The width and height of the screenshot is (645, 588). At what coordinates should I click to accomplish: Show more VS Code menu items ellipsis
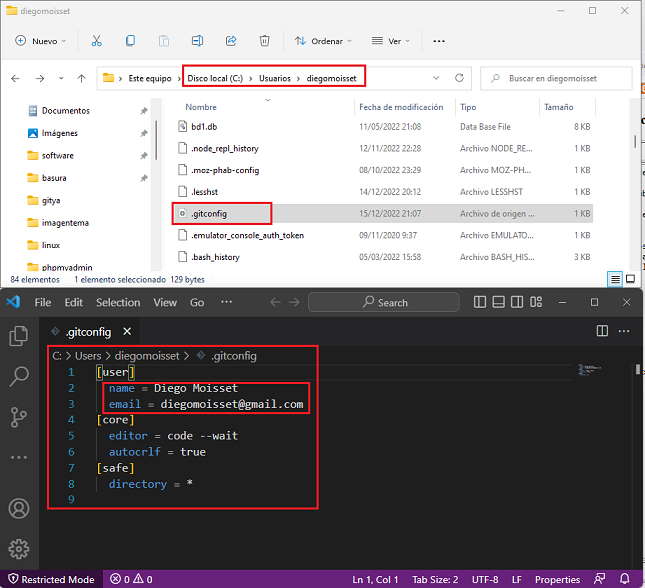click(x=226, y=302)
